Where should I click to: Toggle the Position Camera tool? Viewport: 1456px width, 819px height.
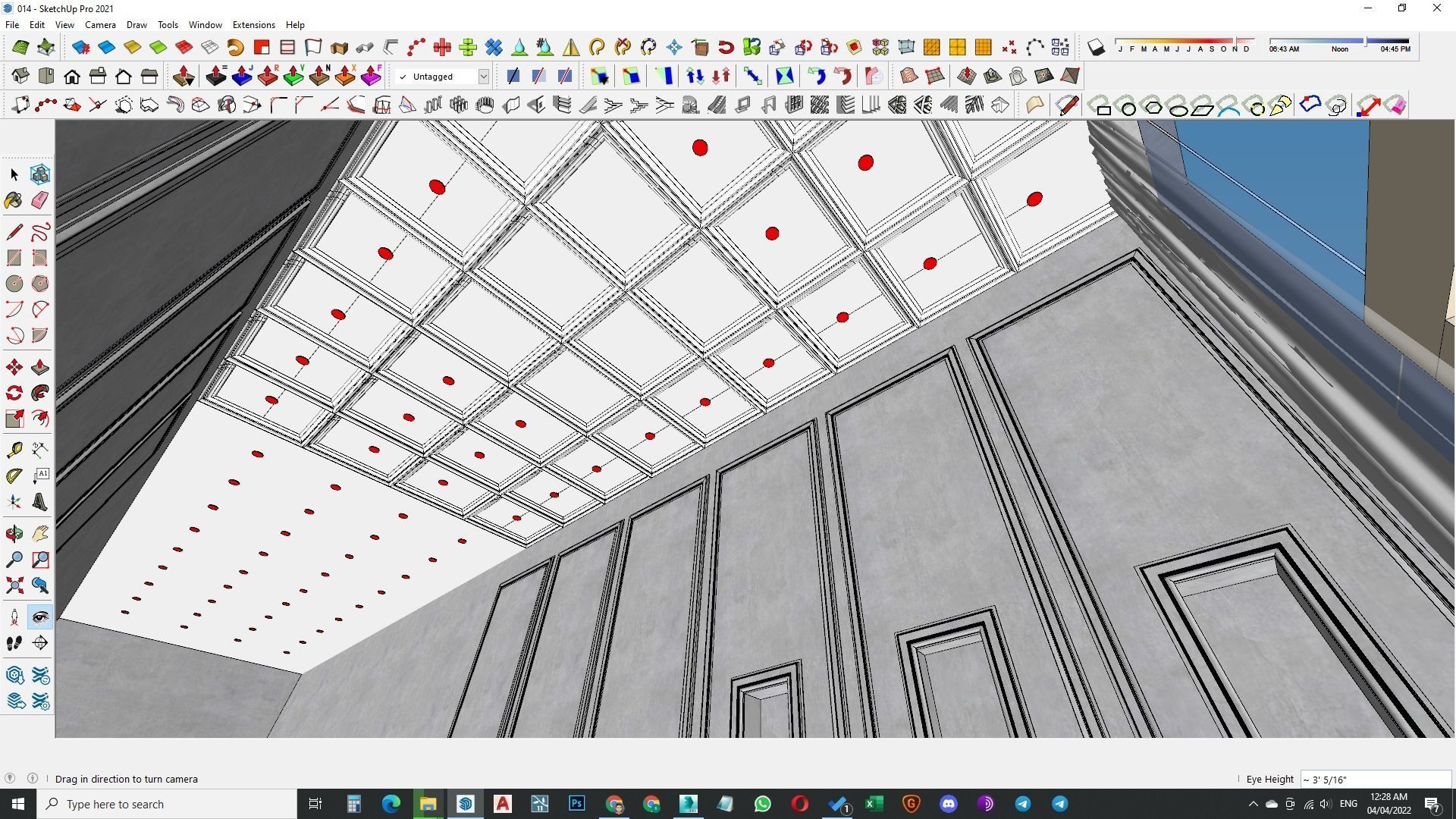[x=14, y=617]
